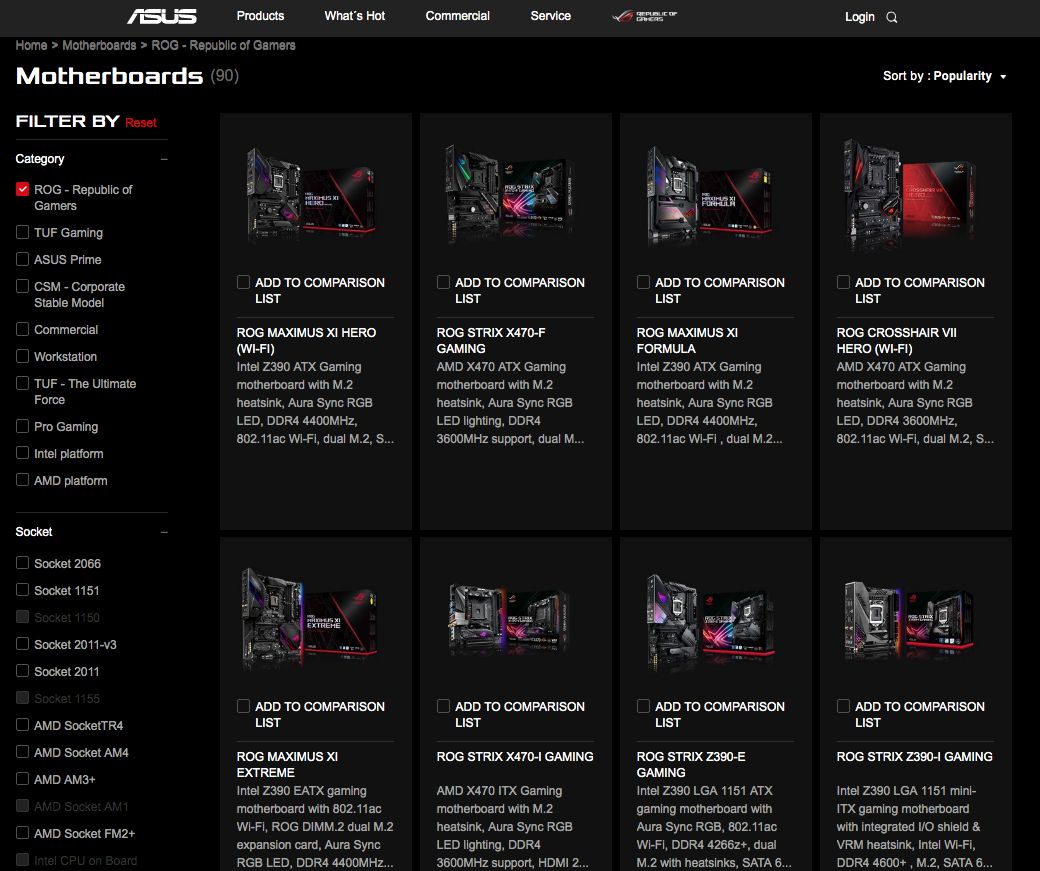
Task: Check the Commercial category filter checkbox
Action: 23,330
